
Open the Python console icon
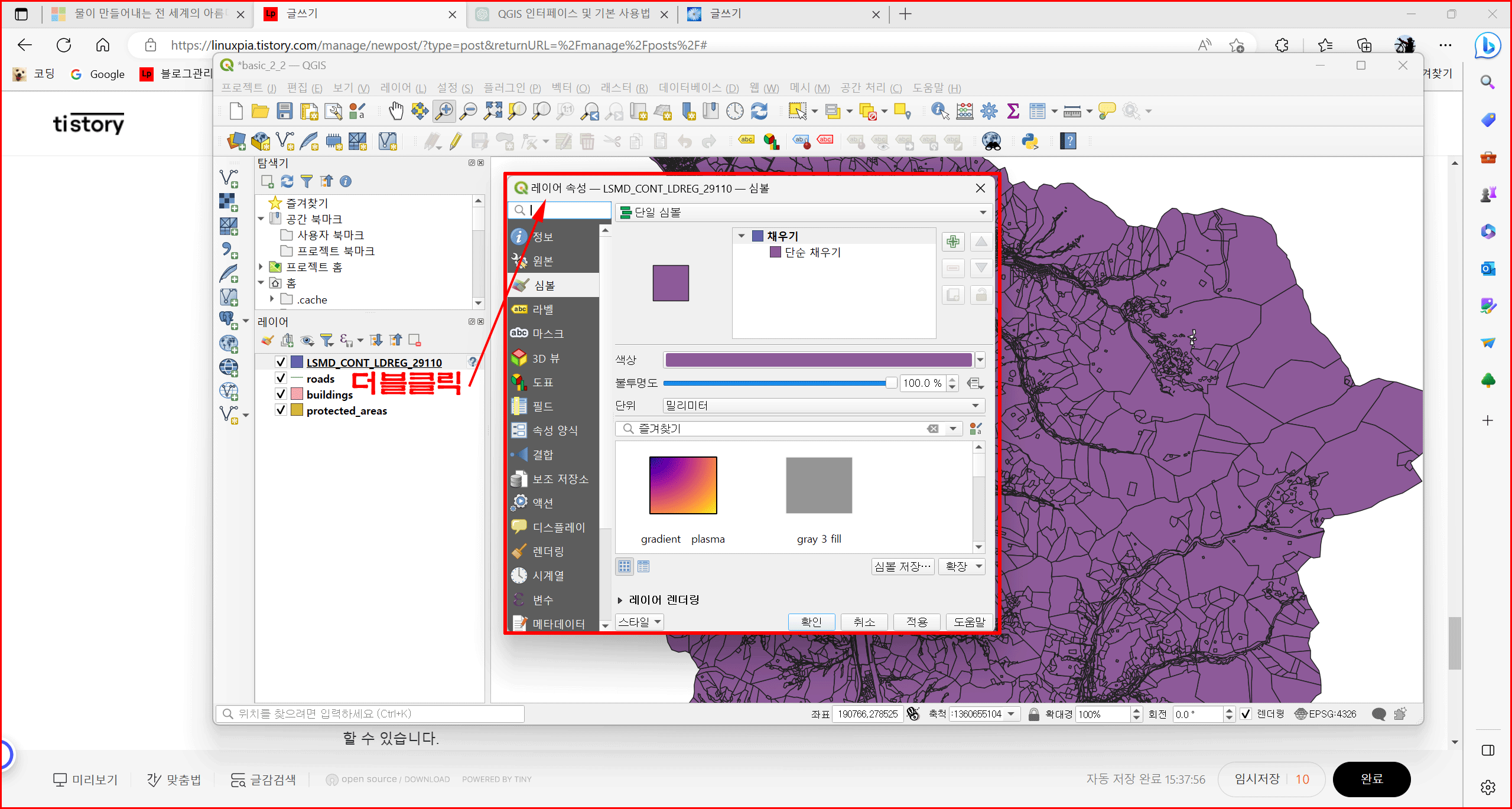point(1030,141)
